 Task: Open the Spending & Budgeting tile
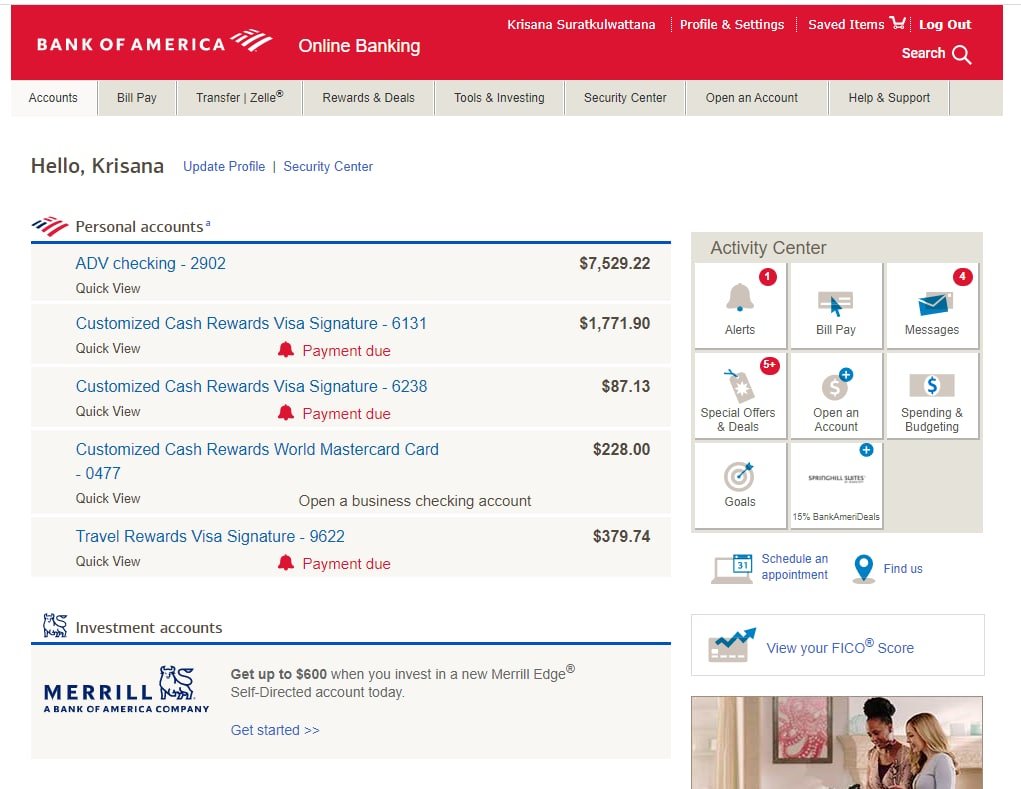tap(932, 395)
